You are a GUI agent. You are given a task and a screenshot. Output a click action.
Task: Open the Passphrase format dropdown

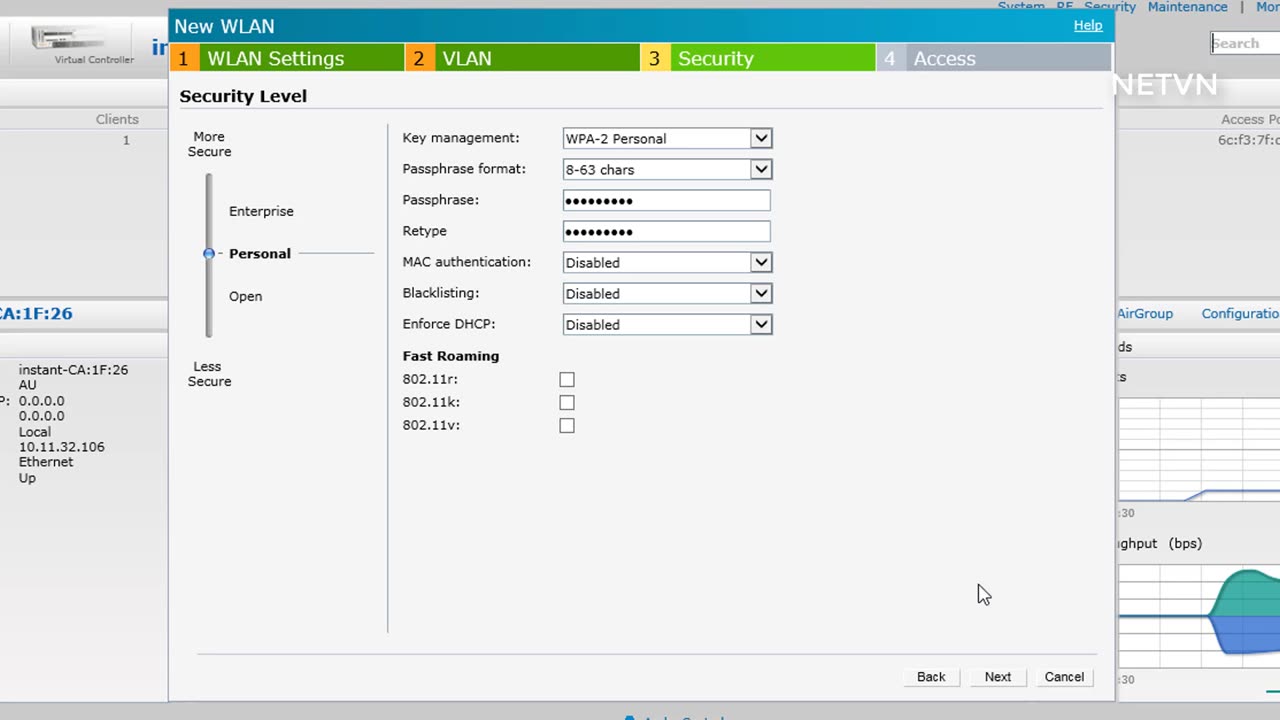(x=667, y=170)
